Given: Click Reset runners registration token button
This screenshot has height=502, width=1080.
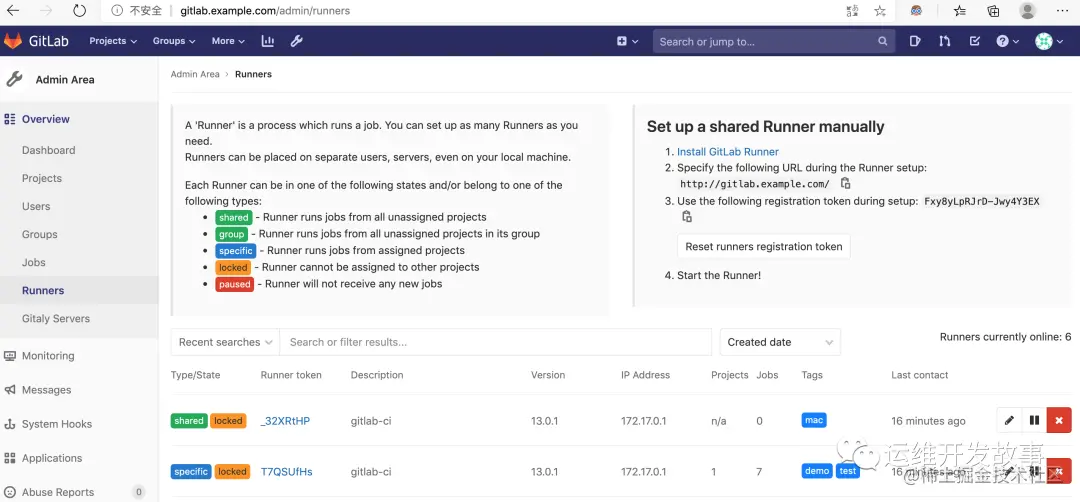Looking at the screenshot, I should (763, 247).
